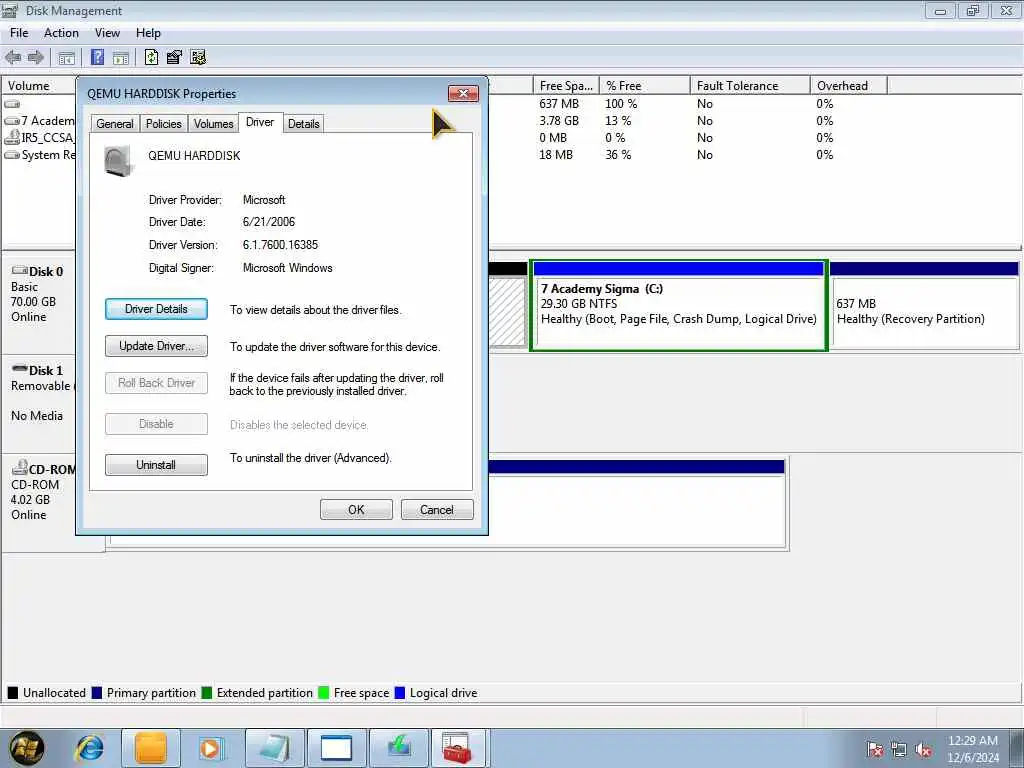Click the Uninstall button
This screenshot has height=768, width=1024.
coord(156,464)
